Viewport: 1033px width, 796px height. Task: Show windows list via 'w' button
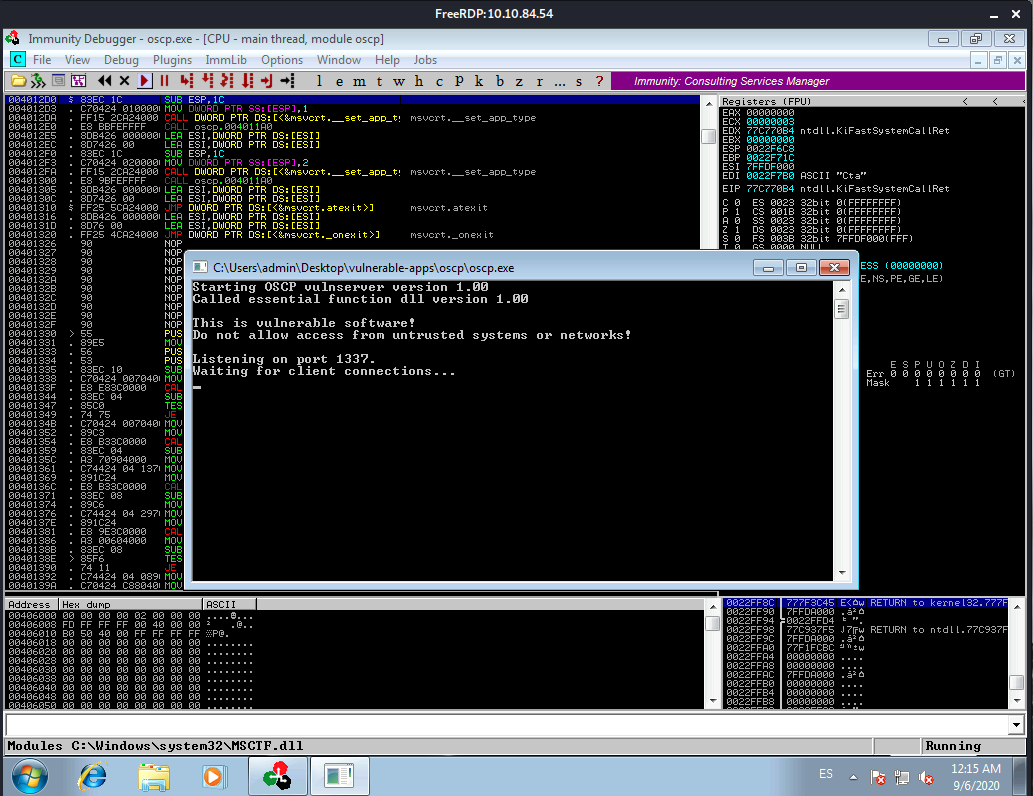[399, 81]
